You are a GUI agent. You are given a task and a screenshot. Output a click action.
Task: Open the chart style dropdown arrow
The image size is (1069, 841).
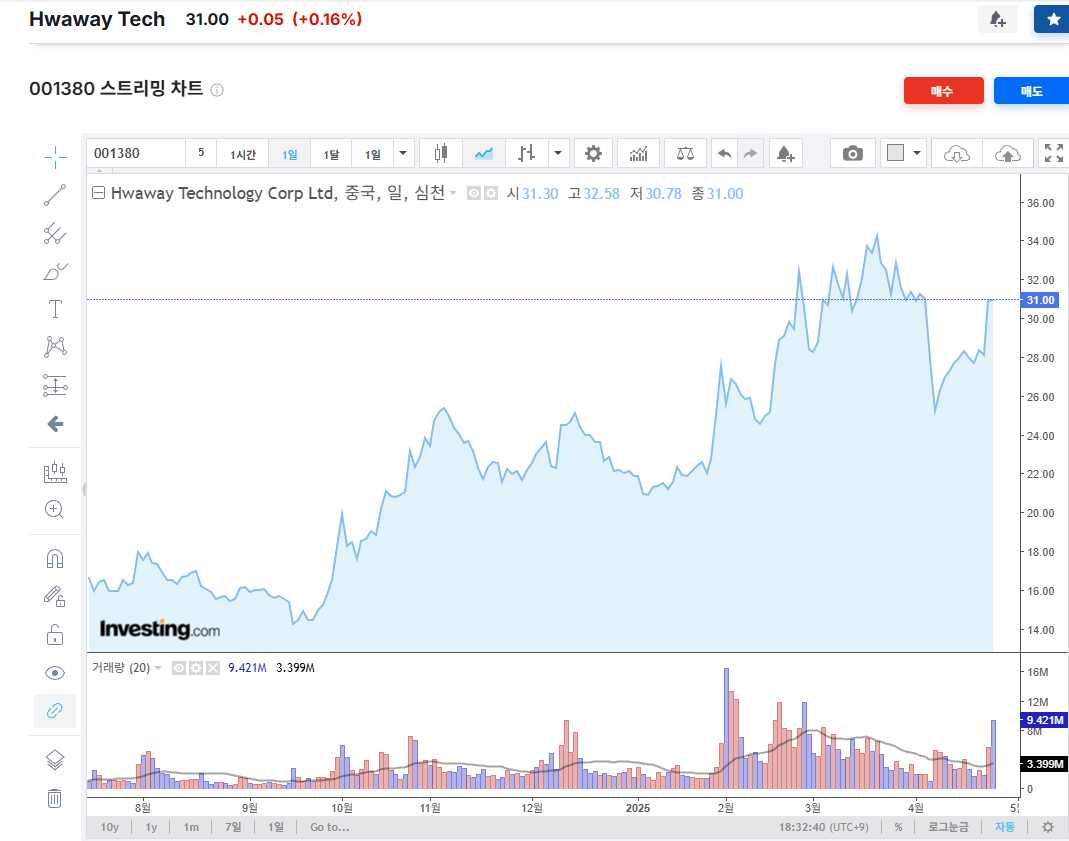[x=558, y=153]
